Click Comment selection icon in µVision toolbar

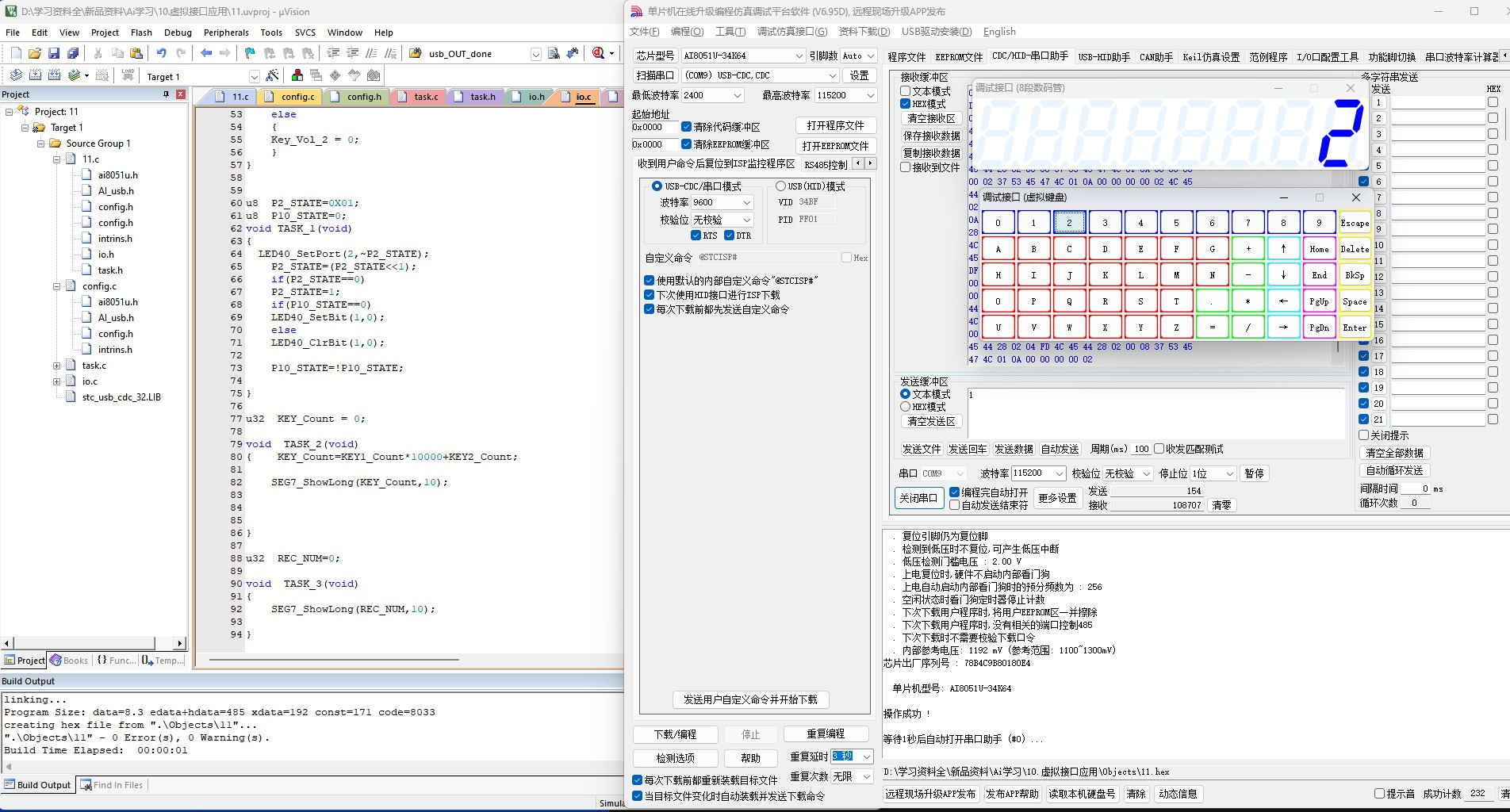371,53
